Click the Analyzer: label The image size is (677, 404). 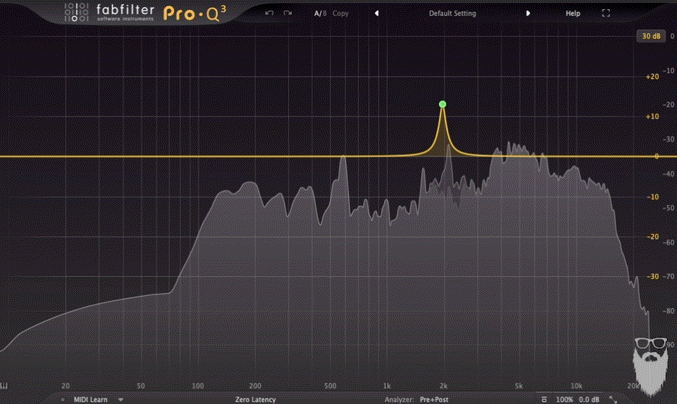point(399,399)
